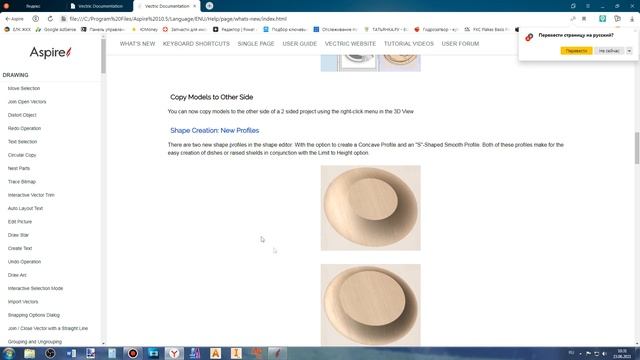Open the Interactive Selection Mode sidebar link

(x=36, y=288)
